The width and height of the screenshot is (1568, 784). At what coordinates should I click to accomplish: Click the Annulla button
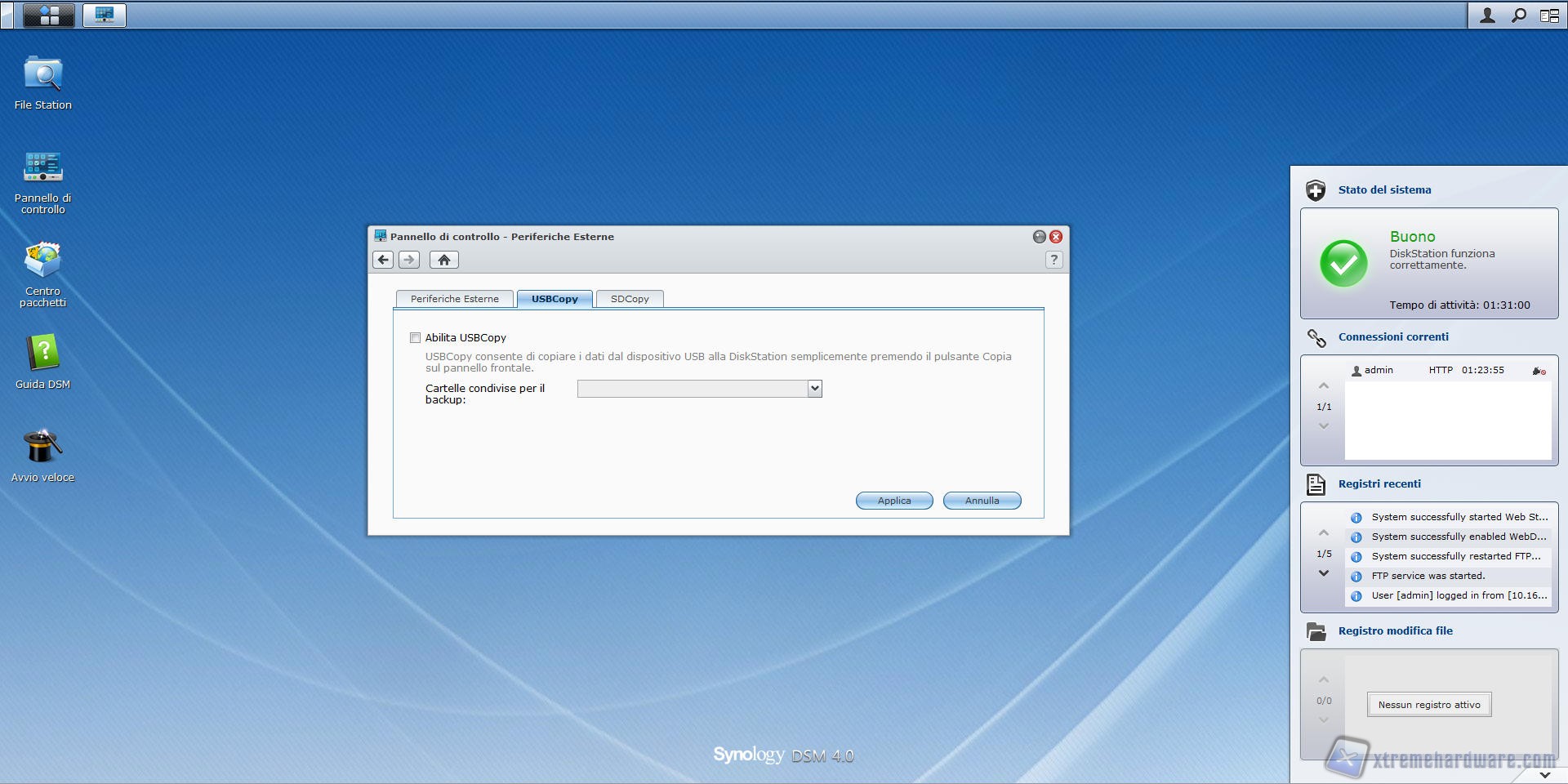click(982, 501)
